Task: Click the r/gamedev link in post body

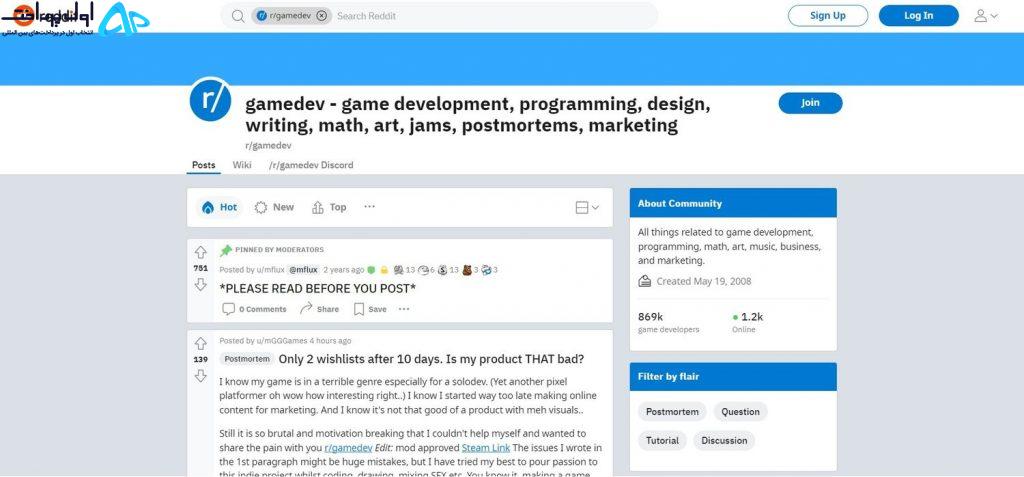Action: coord(348,448)
